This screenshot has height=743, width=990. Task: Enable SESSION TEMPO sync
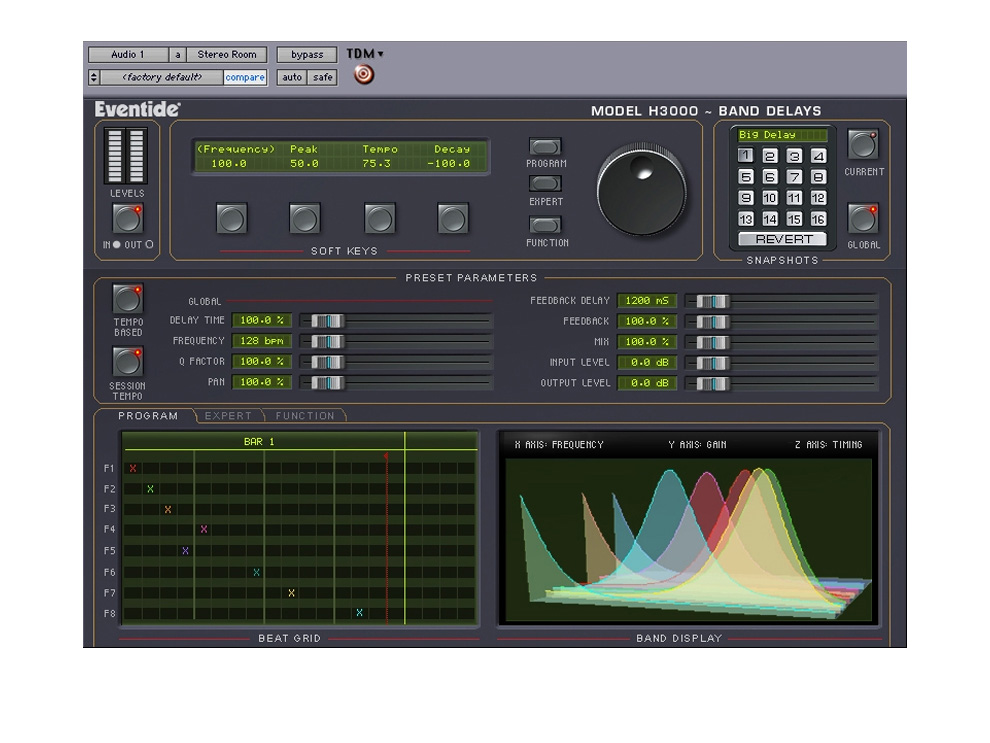click(127, 362)
